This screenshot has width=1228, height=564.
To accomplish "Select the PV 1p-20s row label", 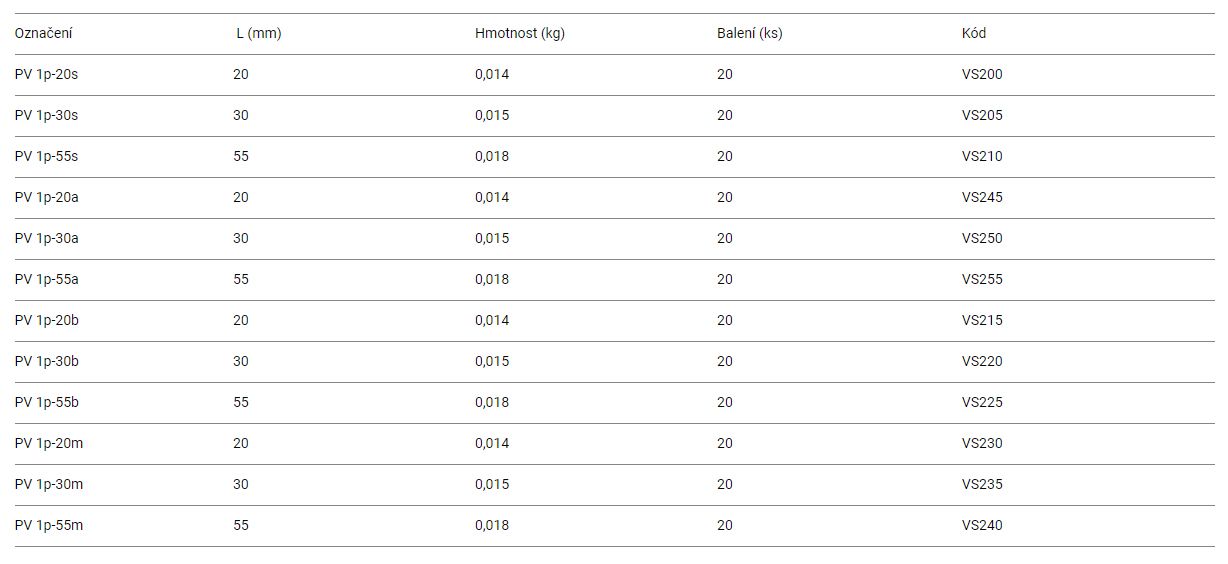I will click(46, 74).
